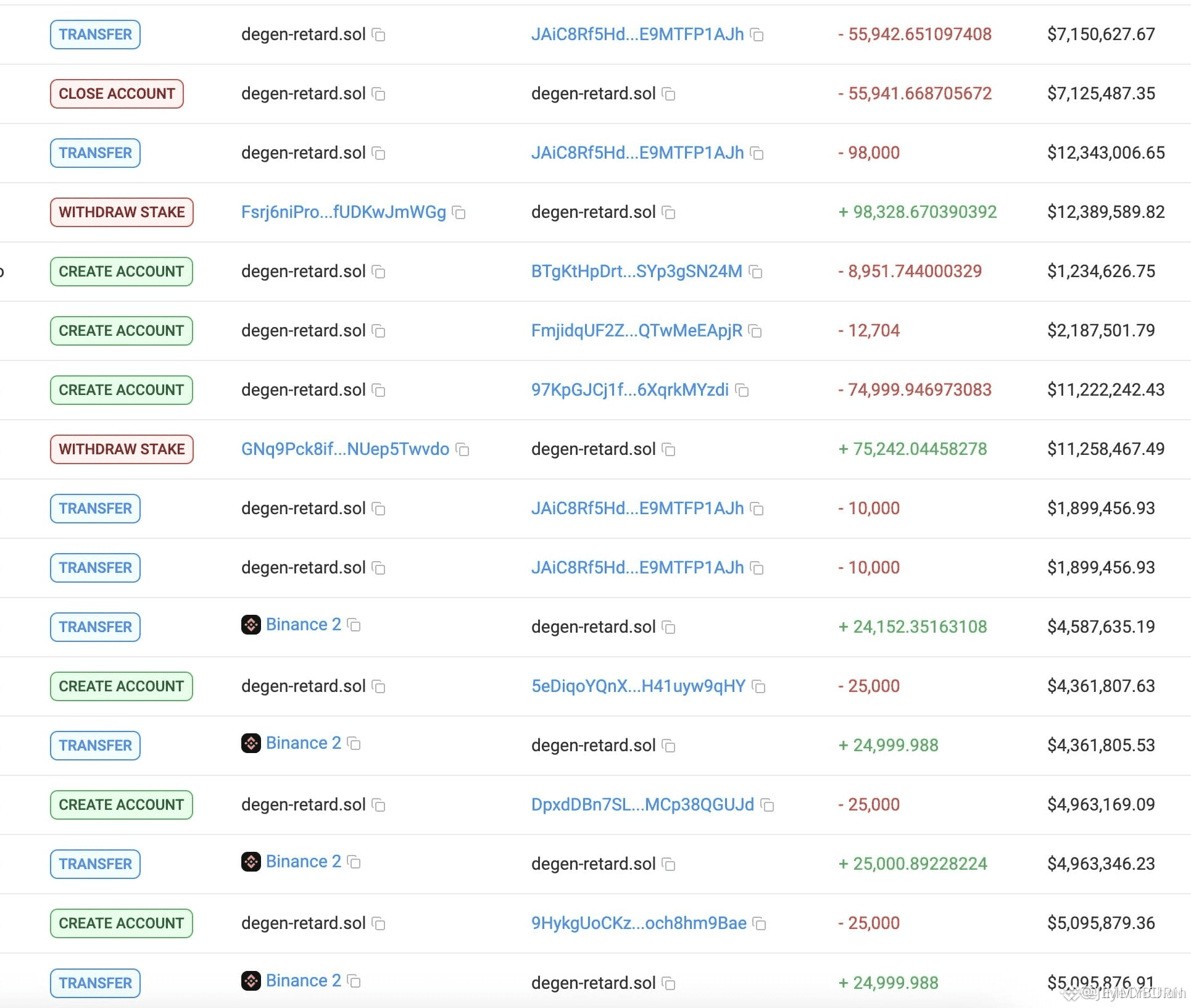This screenshot has height=1008, width=1191.
Task: Click the CLOSE ACCOUNT badge
Action: 117,94
